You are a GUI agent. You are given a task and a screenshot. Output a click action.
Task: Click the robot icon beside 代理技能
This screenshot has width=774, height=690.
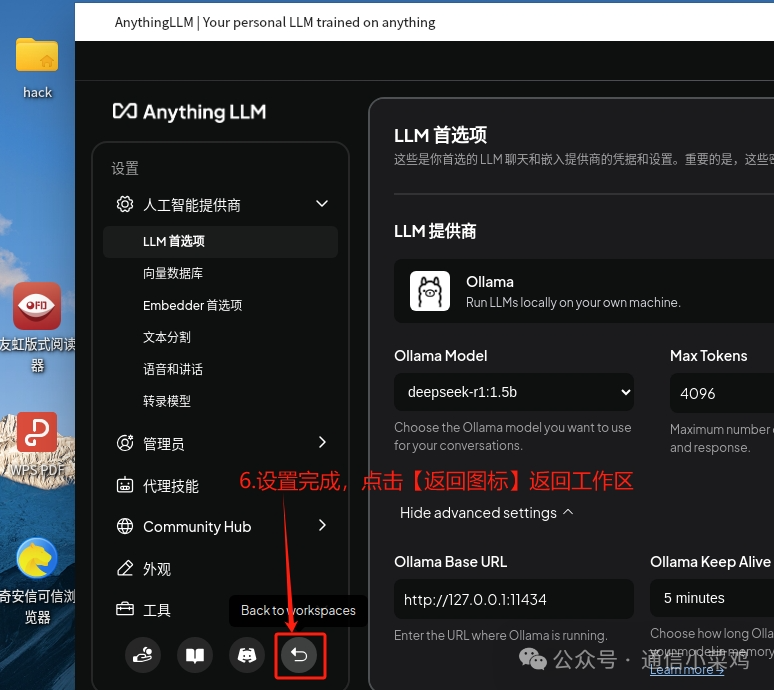point(125,485)
